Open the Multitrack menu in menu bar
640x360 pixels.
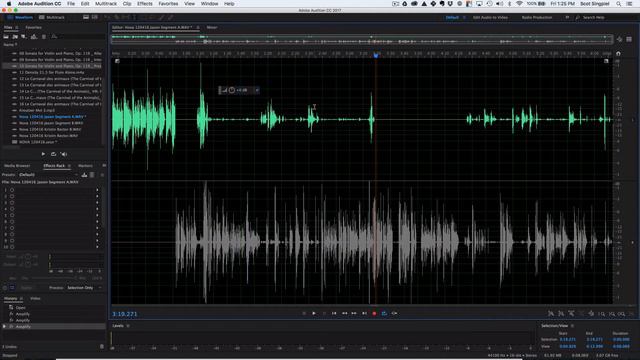click(x=106, y=4)
